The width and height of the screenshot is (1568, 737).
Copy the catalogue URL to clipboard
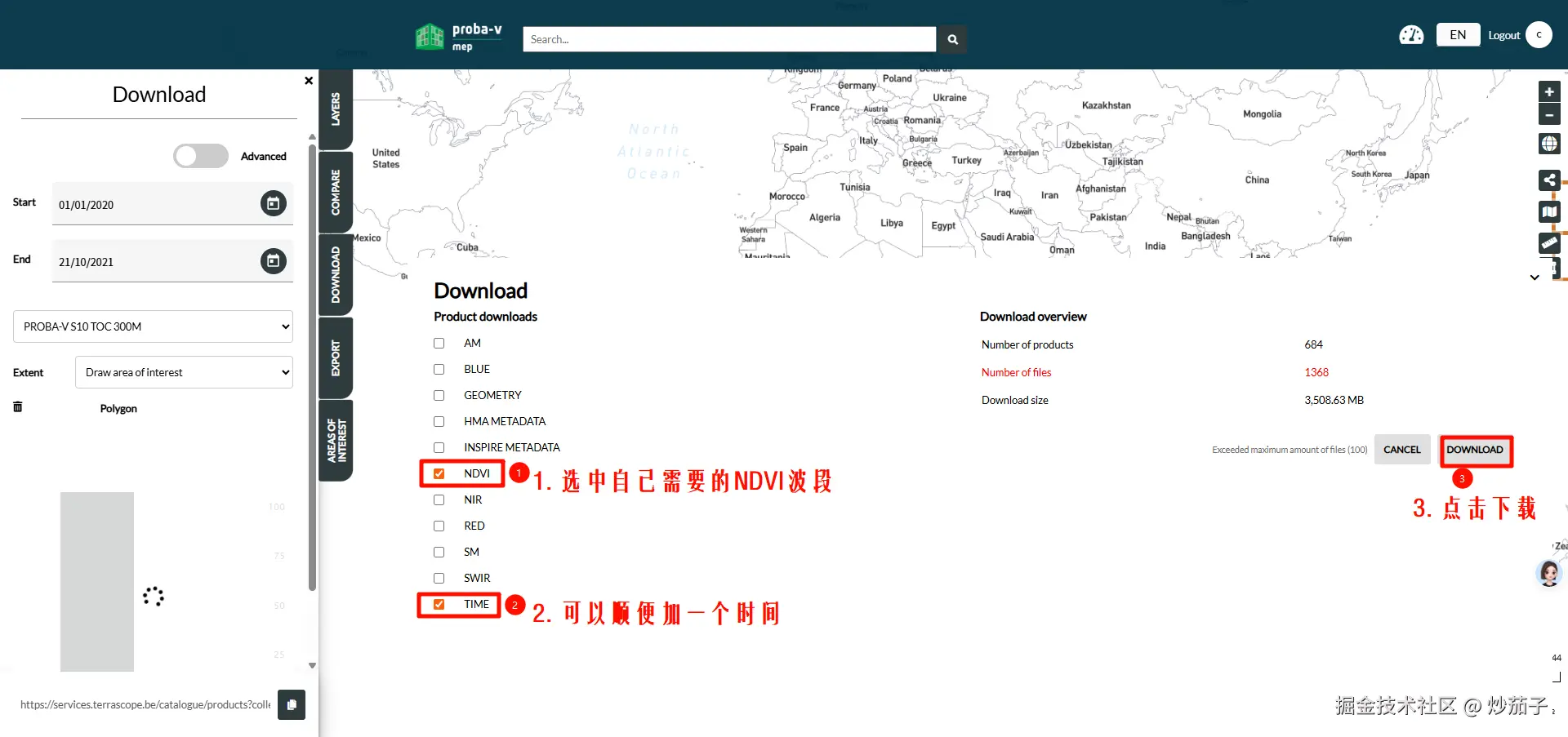tap(292, 704)
